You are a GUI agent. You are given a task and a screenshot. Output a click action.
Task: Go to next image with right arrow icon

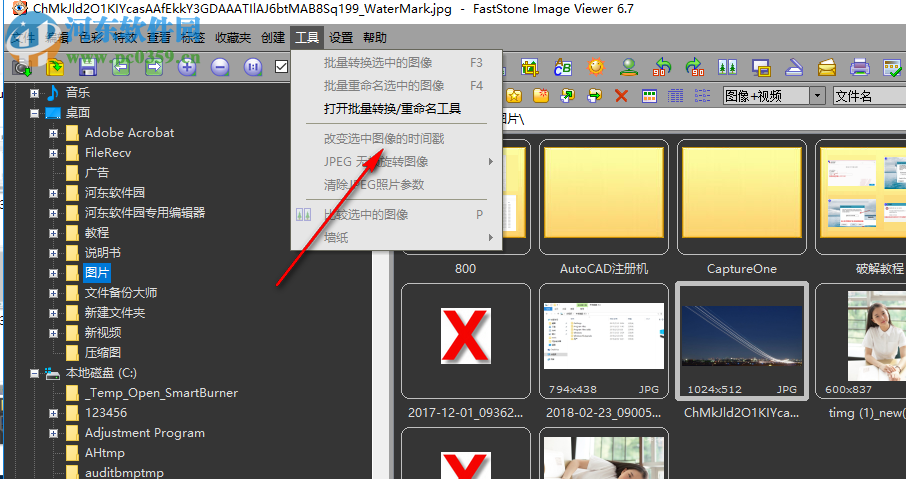click(154, 67)
